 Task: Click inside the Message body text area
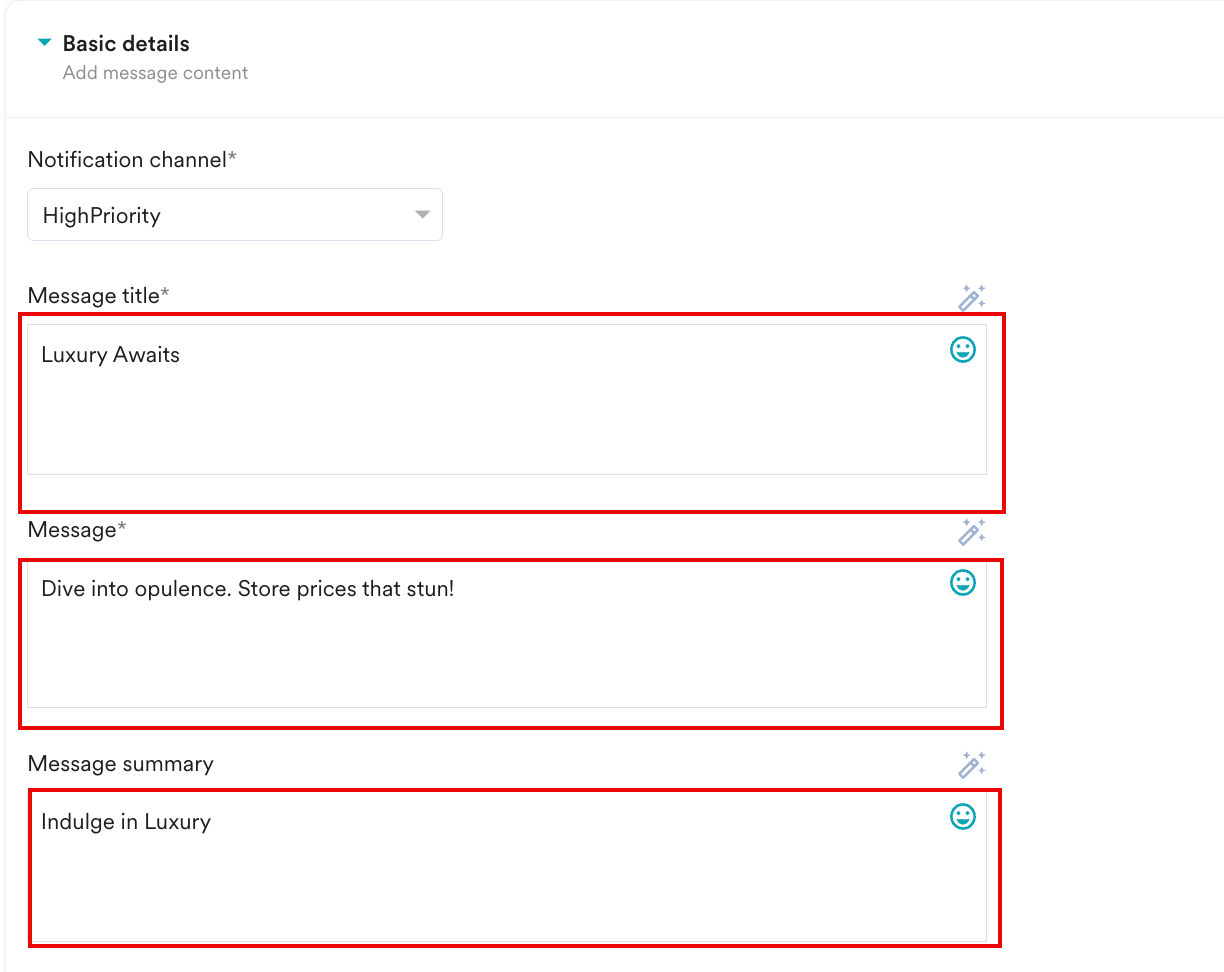[x=507, y=633]
